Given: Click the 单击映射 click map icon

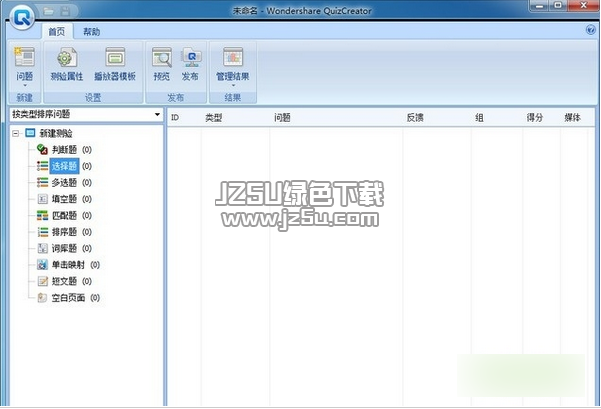Looking at the screenshot, I should pos(42,264).
